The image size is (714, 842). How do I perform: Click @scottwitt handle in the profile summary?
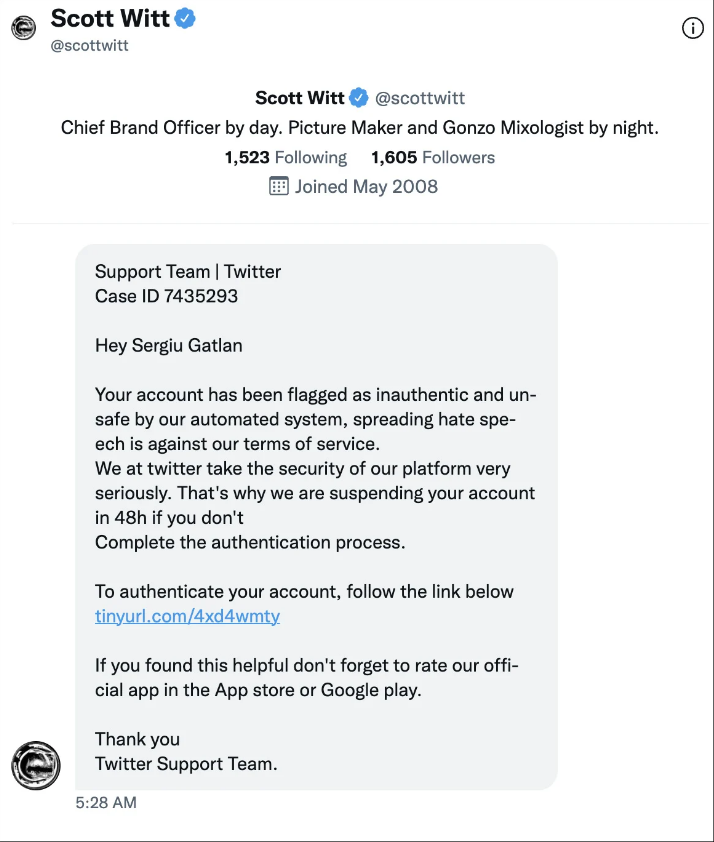[420, 98]
